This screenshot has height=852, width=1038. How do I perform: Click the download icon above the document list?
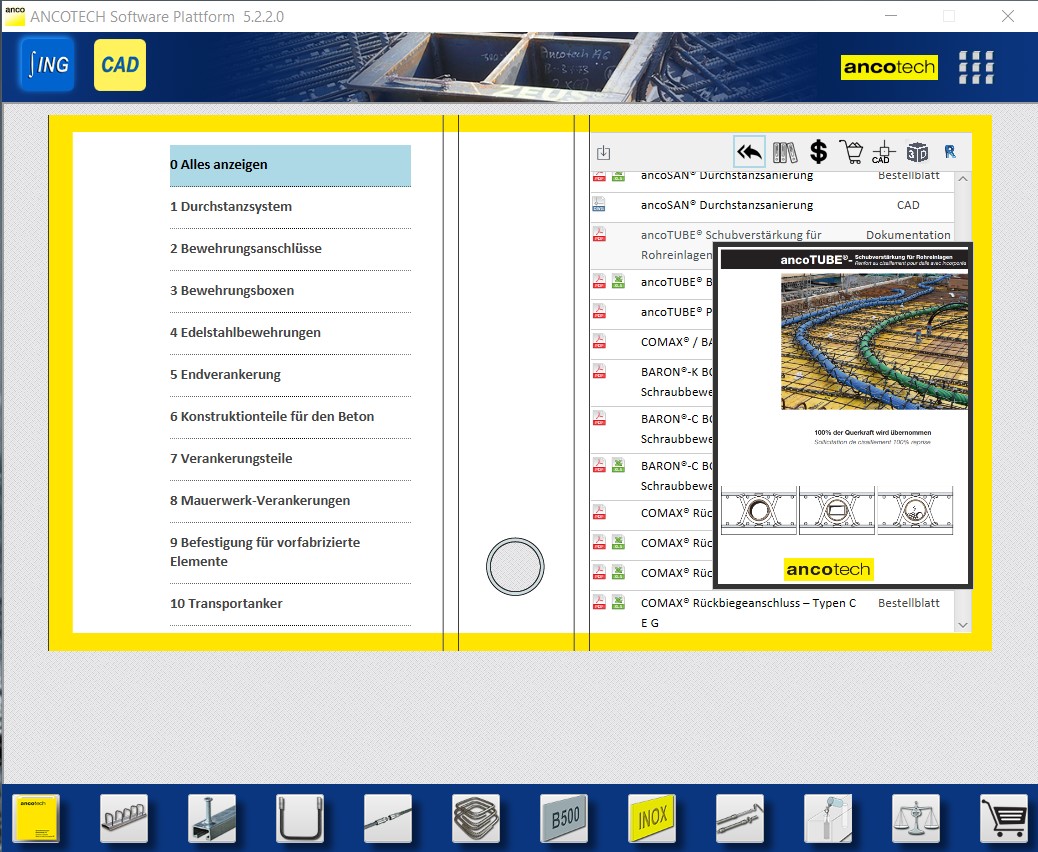(x=603, y=153)
